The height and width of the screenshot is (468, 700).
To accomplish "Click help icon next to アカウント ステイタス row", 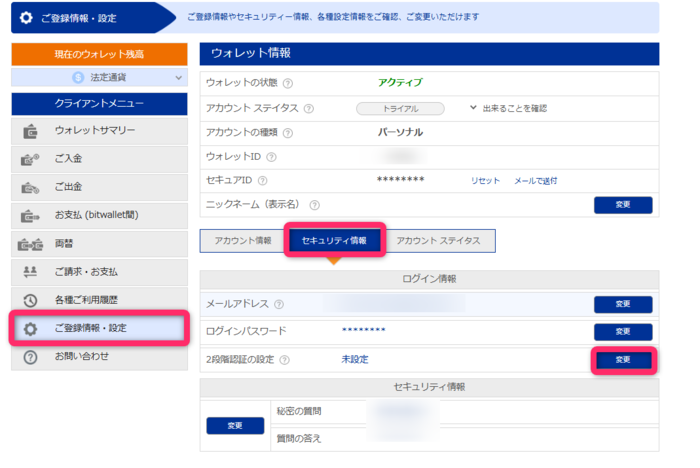I will 308,109.
